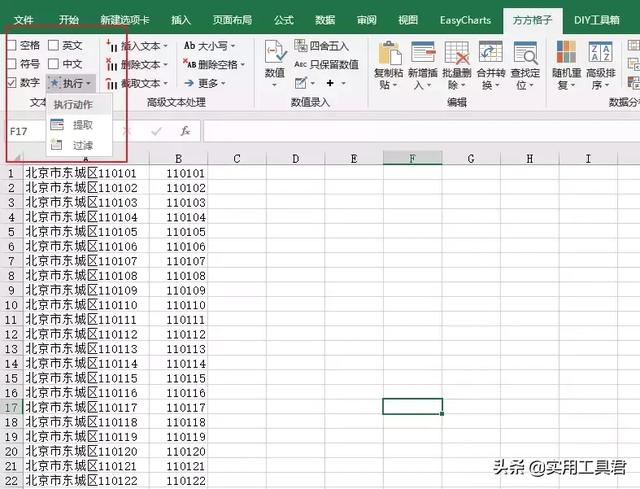
Task: Select row 12 header
Action: (11, 334)
